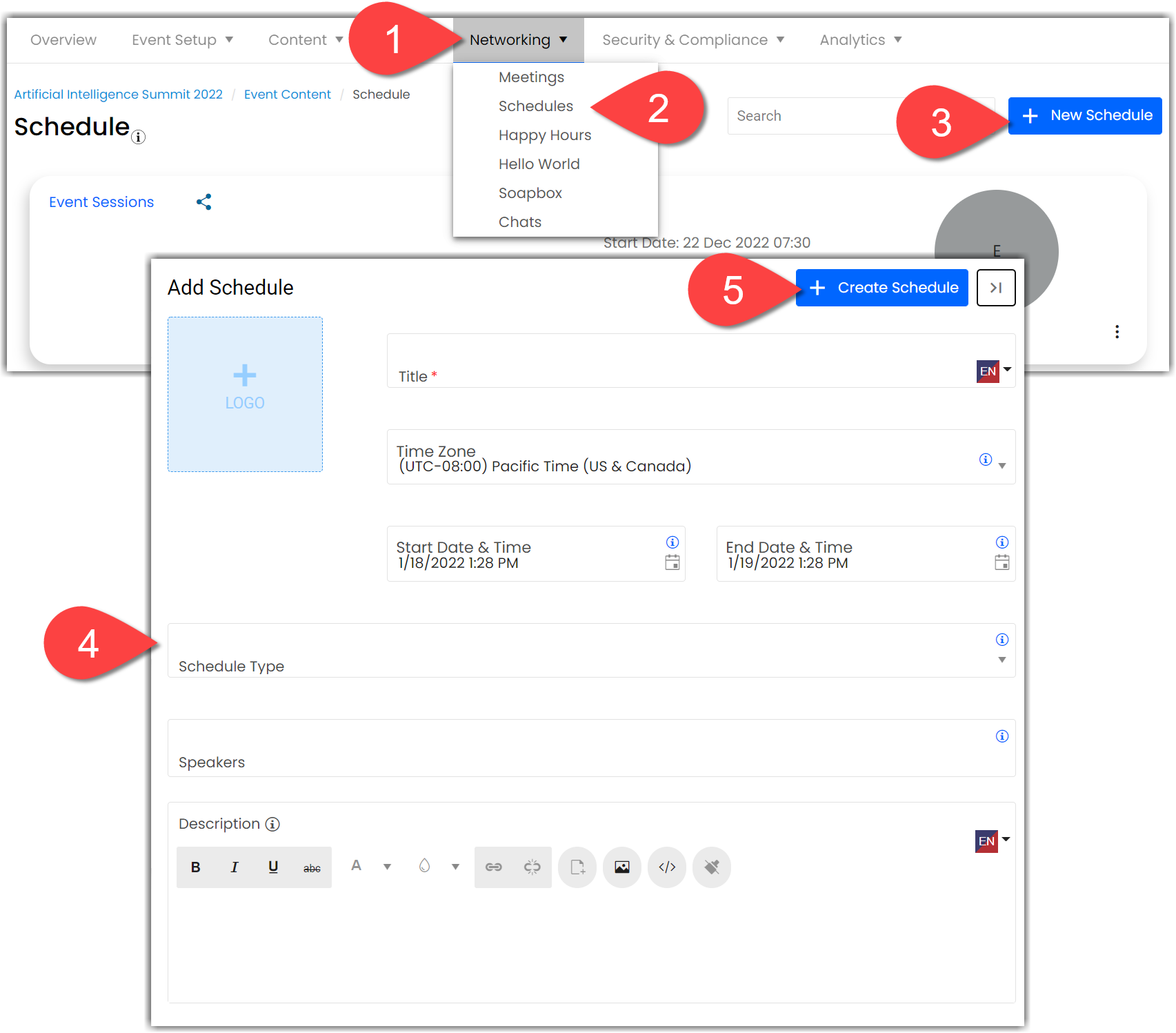Expand the Content menu

tap(306, 40)
